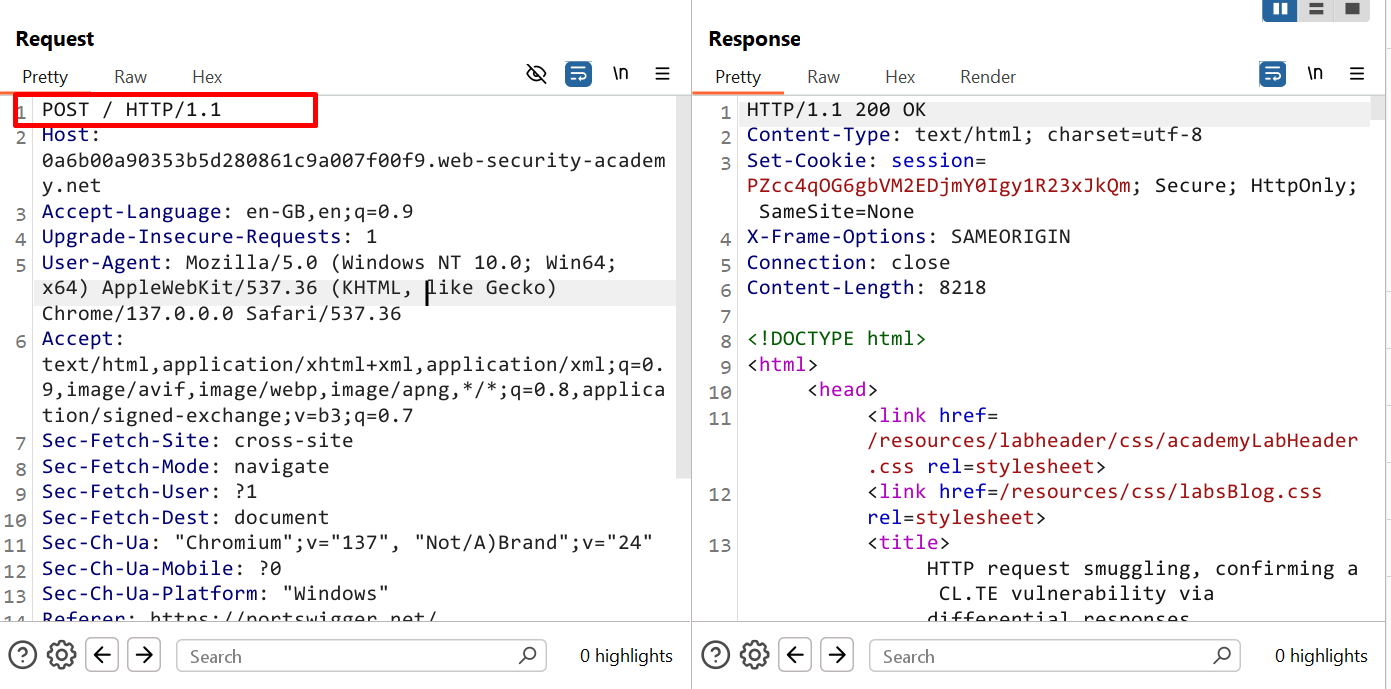This screenshot has width=1391, height=689.
Task: Toggle hide non-printable characters eye icon in Request
Action: pyautogui.click(x=537, y=74)
